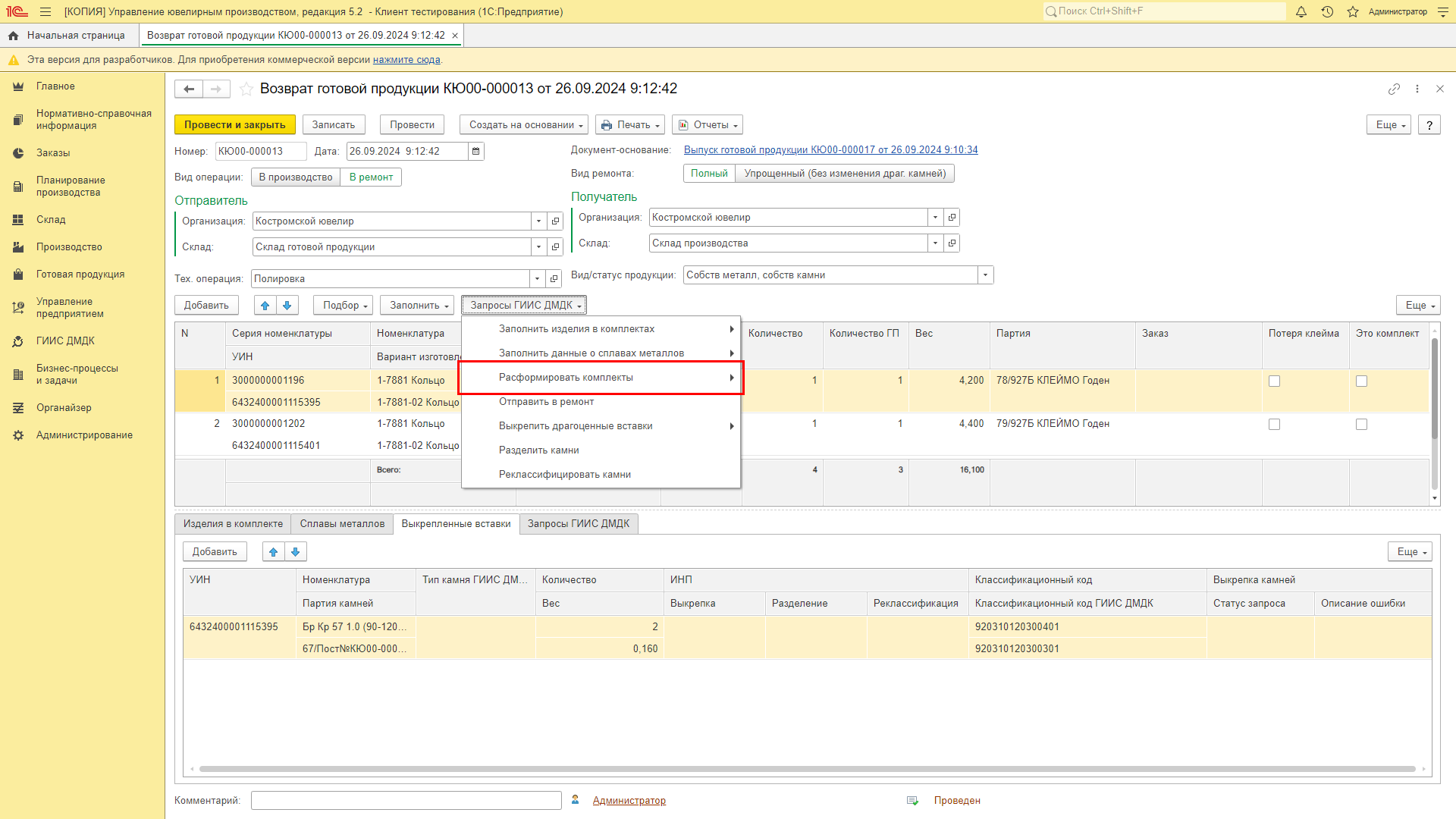
Task: Open Подбор dropdown button
Action: [343, 306]
